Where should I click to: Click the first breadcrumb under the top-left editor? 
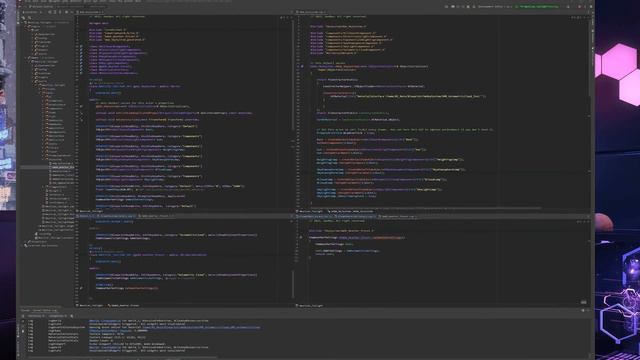(90, 211)
